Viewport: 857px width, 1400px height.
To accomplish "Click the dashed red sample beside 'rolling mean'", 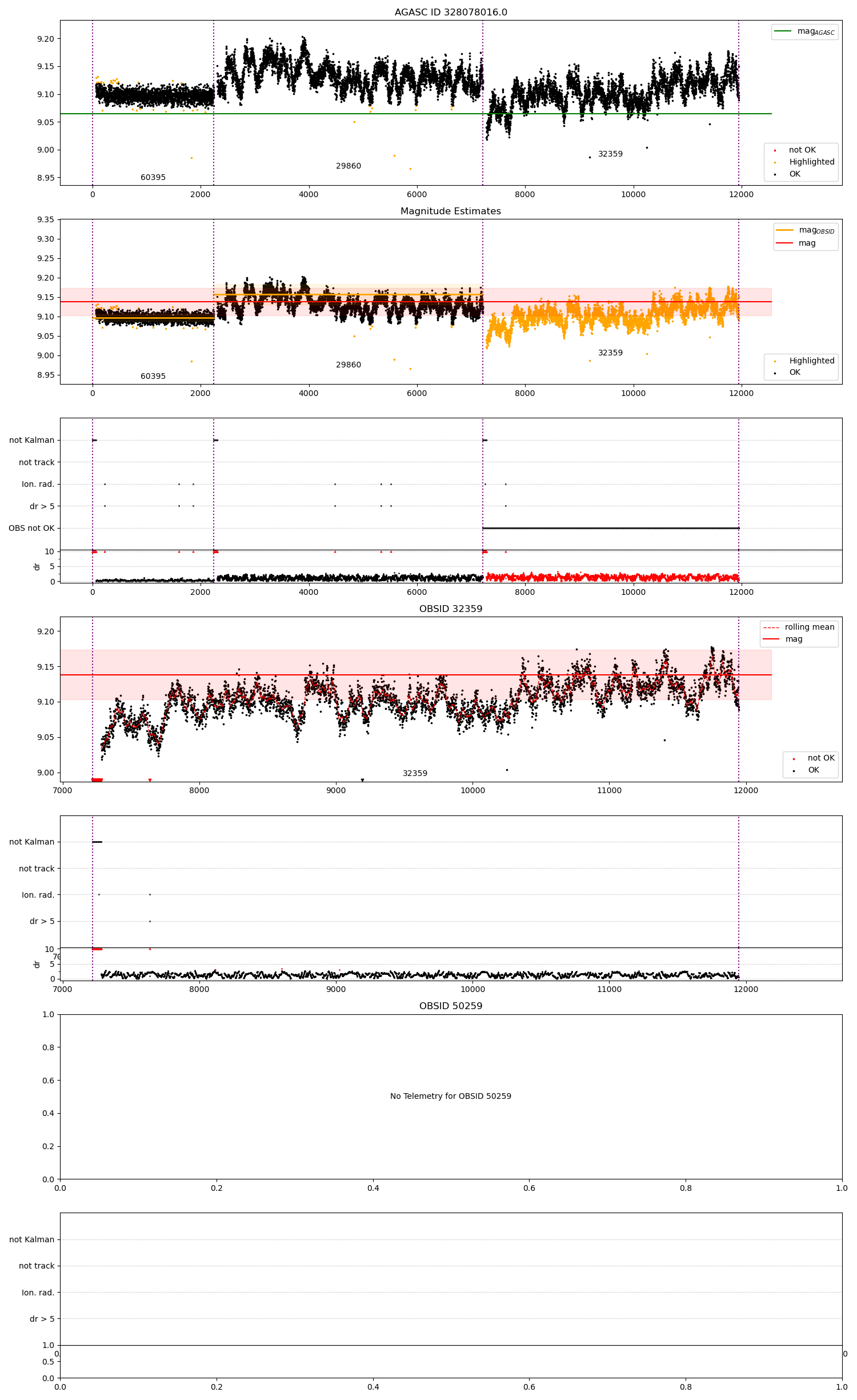I will (771, 627).
